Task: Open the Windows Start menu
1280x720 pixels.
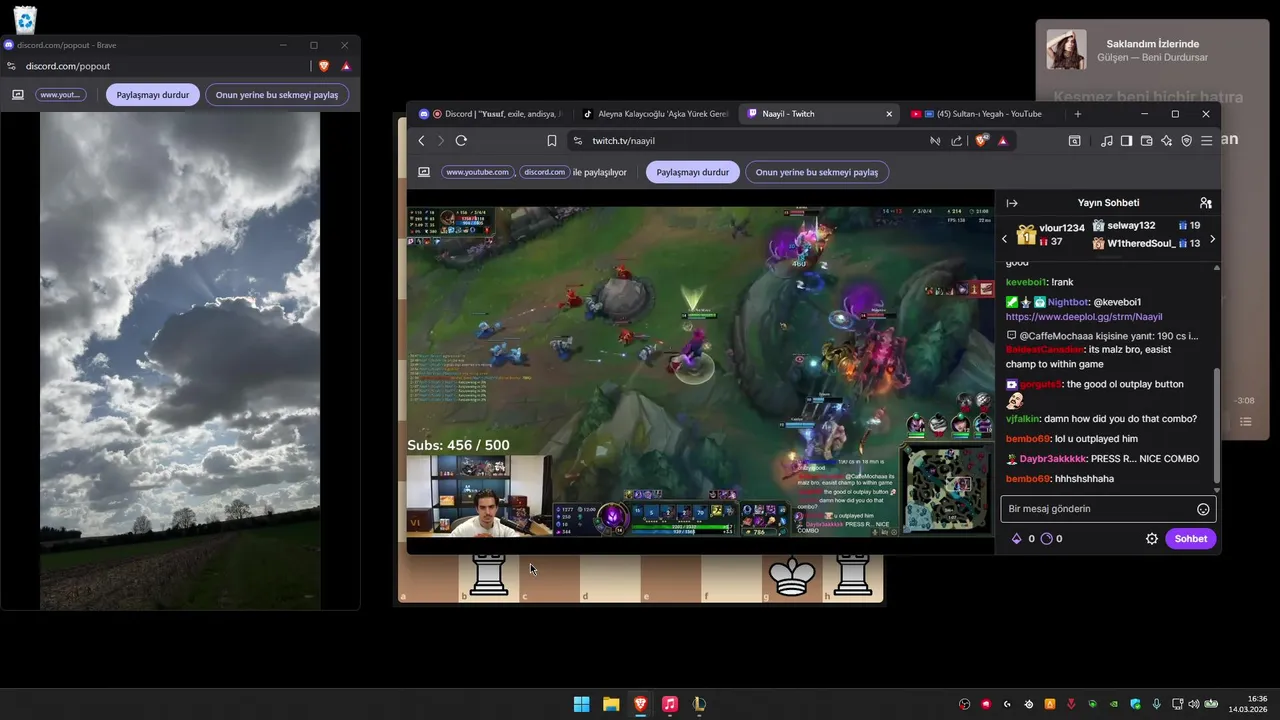Action: 581,704
